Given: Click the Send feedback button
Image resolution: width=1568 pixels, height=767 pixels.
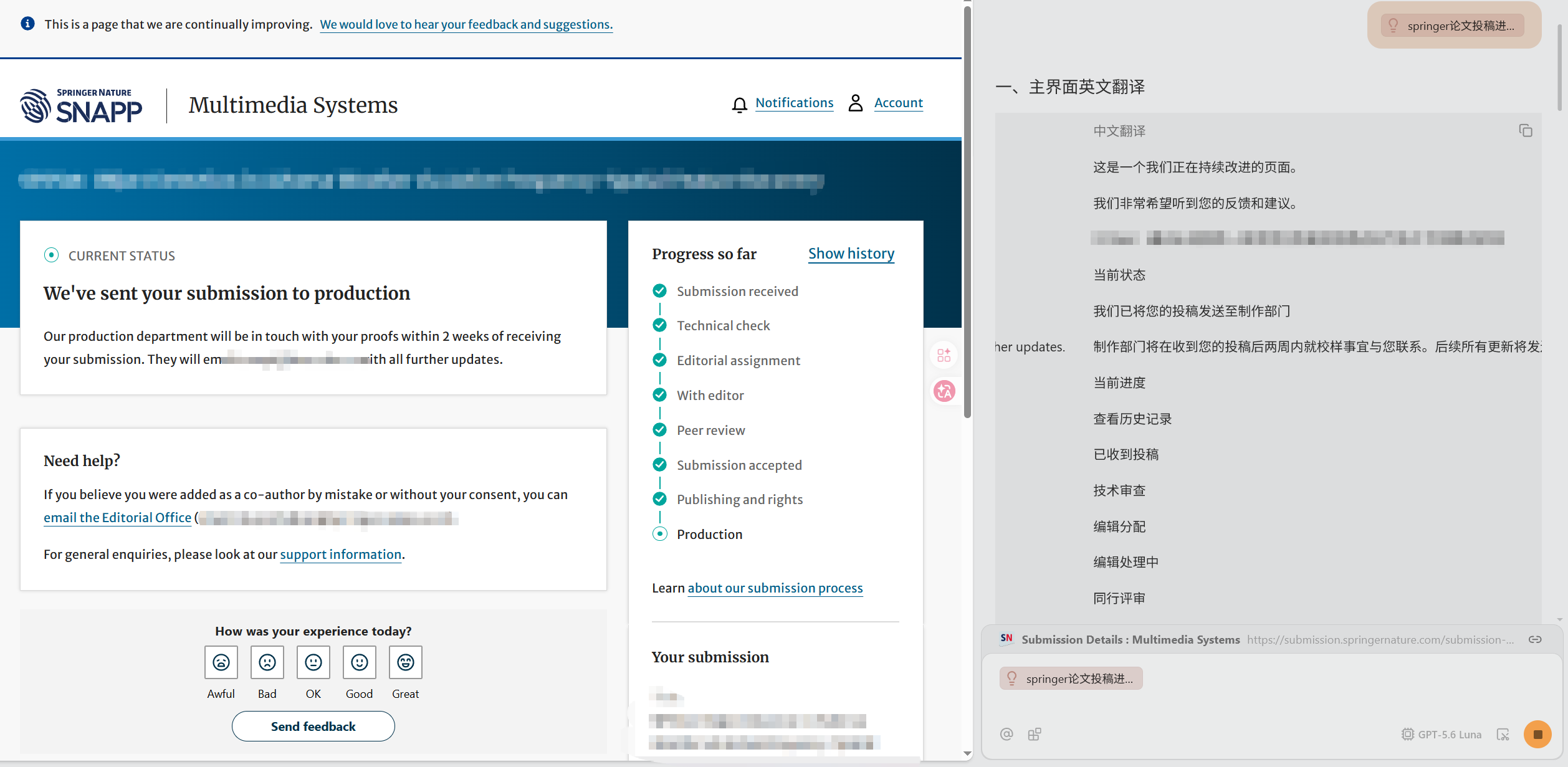Looking at the screenshot, I should pos(313,727).
